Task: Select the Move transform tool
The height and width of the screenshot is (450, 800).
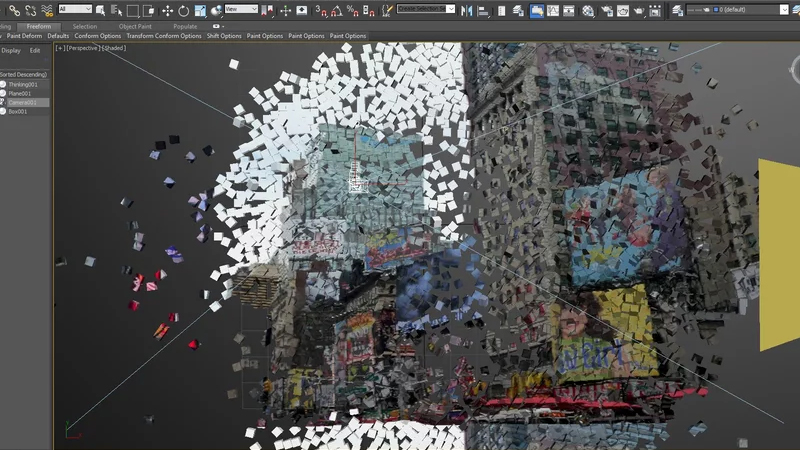Action: click(x=167, y=10)
